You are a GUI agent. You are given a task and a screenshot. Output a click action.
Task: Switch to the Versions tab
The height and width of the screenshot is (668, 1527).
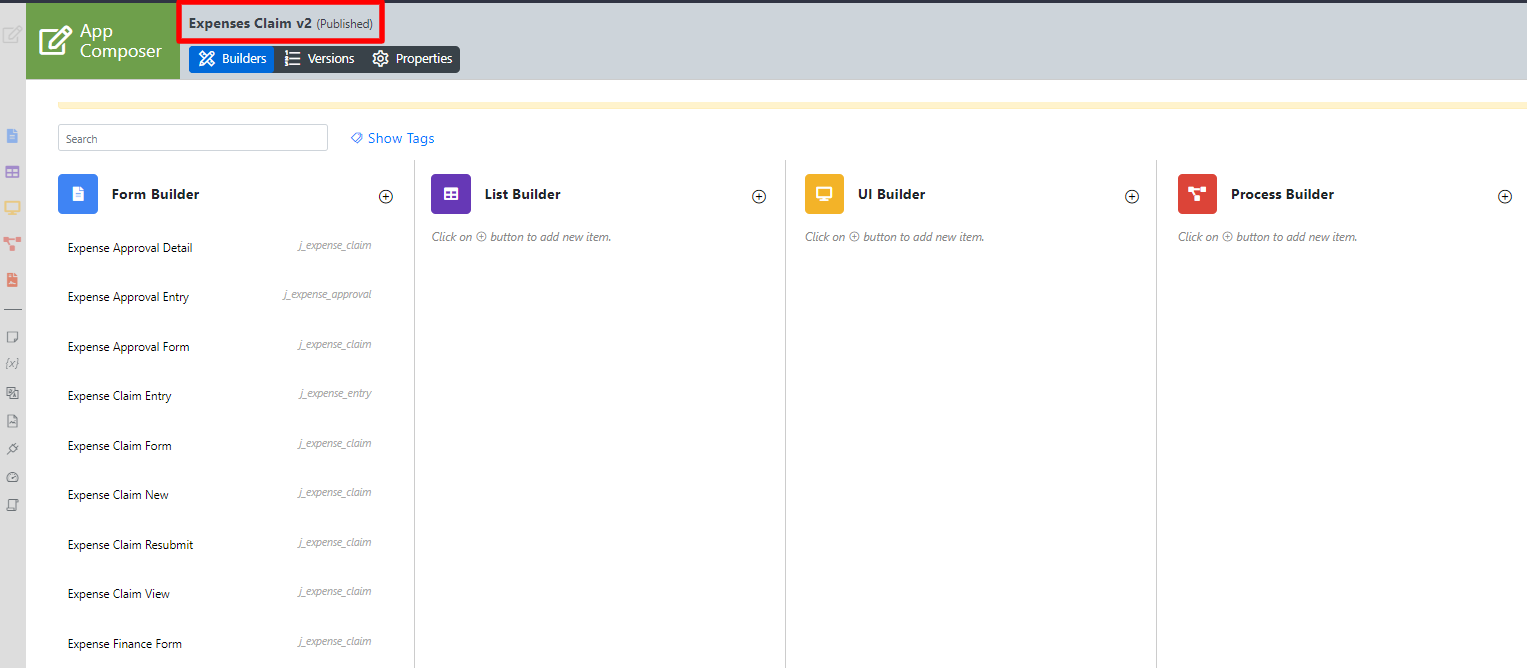pos(319,59)
